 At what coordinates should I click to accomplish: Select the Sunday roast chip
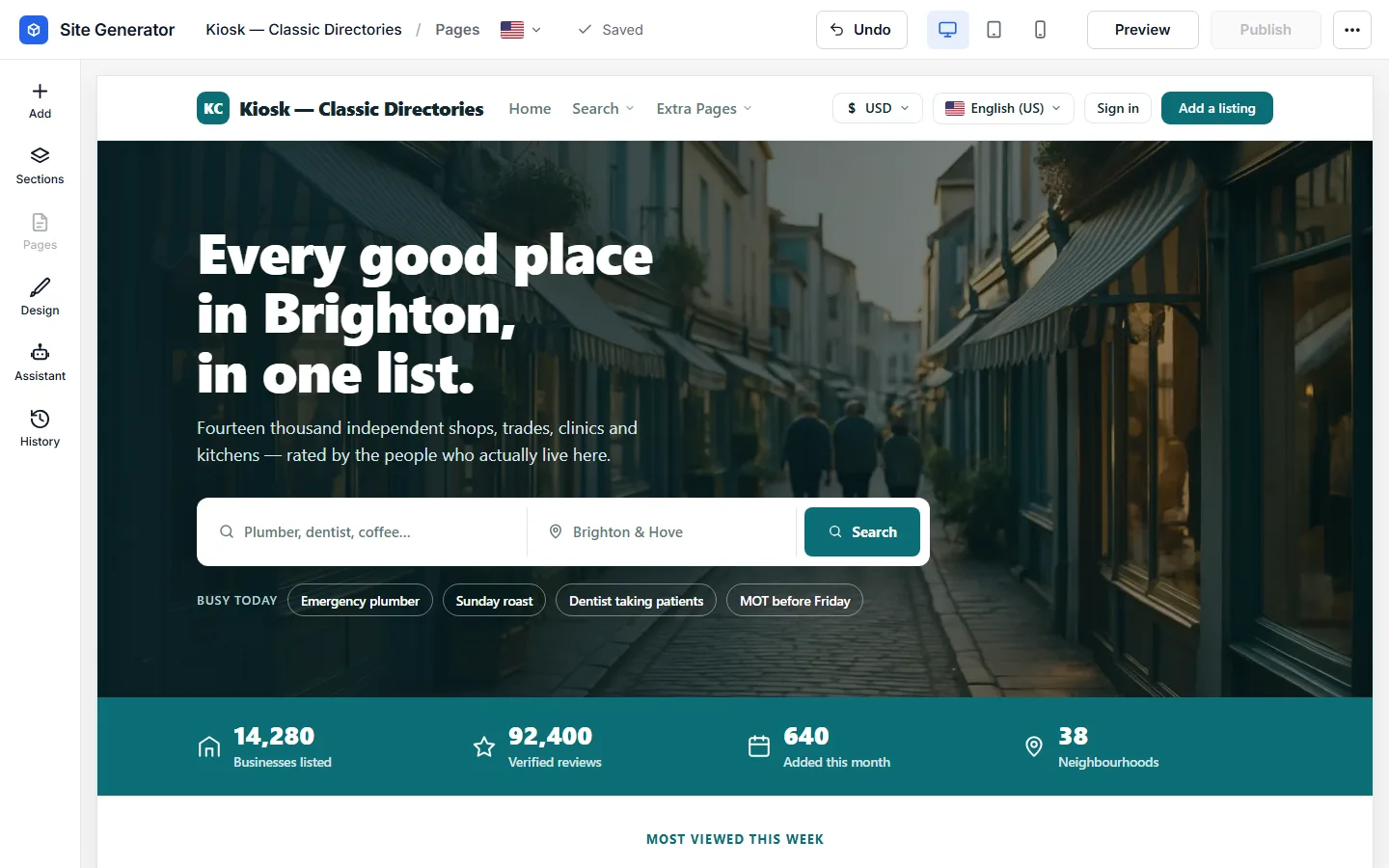494,601
